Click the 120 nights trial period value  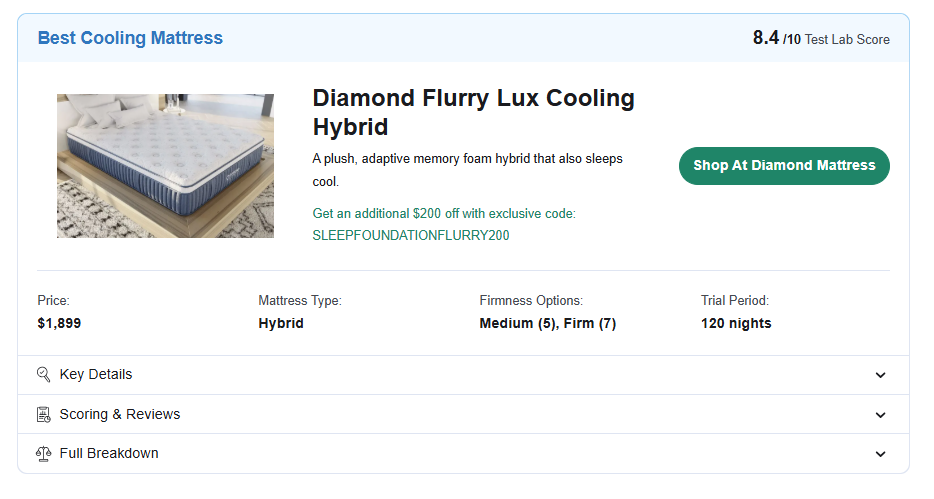[x=736, y=324]
